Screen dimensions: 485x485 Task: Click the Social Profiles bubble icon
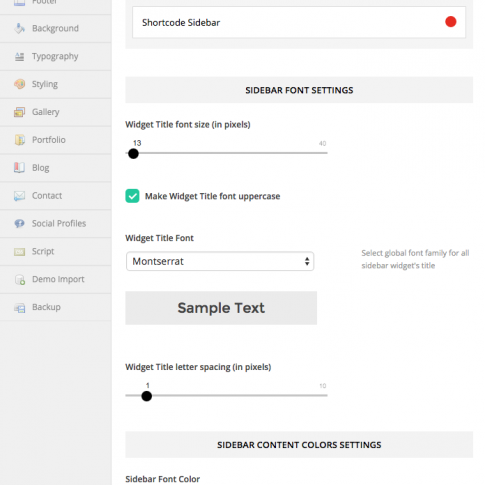point(19,223)
